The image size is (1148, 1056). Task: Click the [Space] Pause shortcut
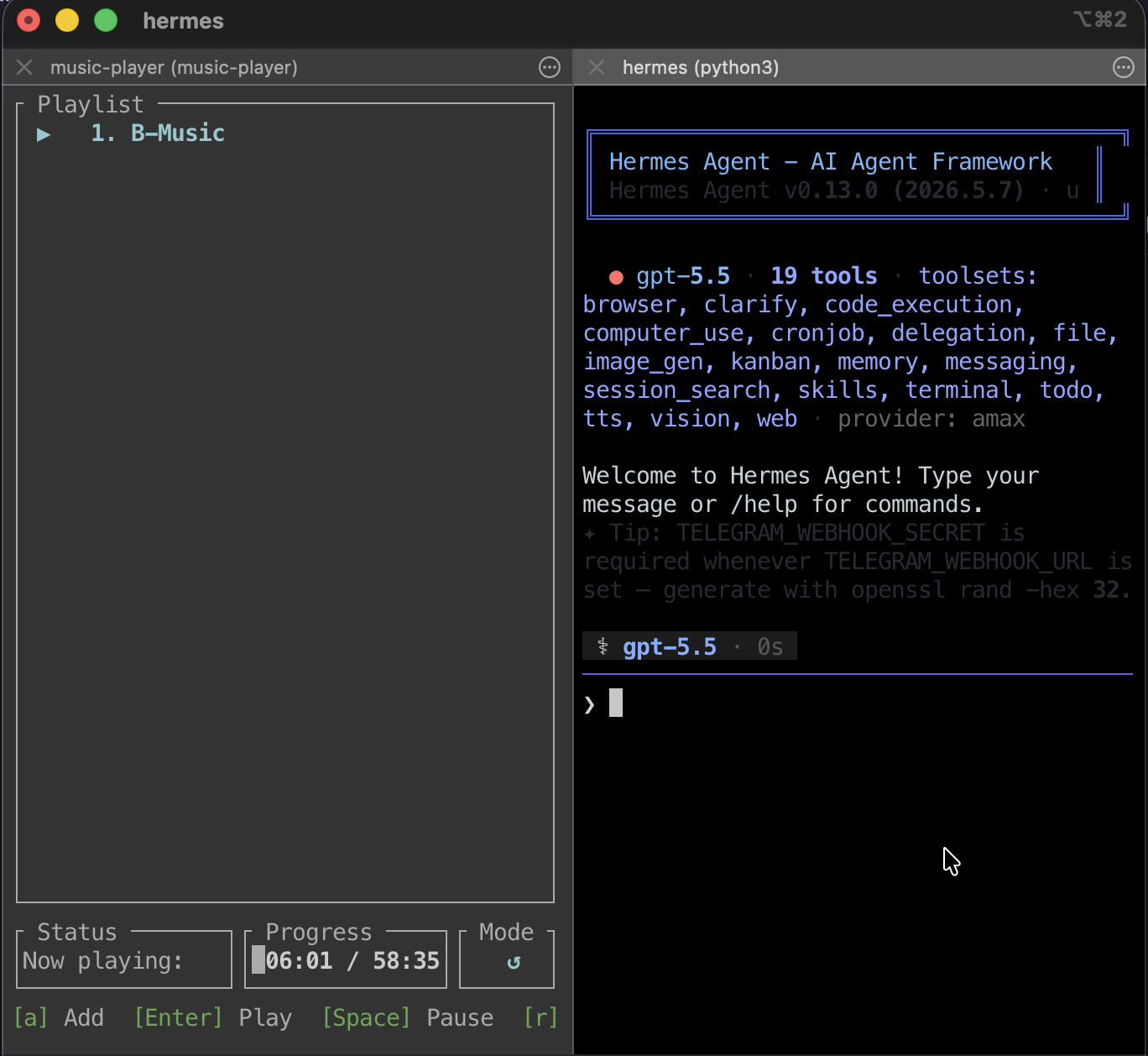tap(408, 1017)
